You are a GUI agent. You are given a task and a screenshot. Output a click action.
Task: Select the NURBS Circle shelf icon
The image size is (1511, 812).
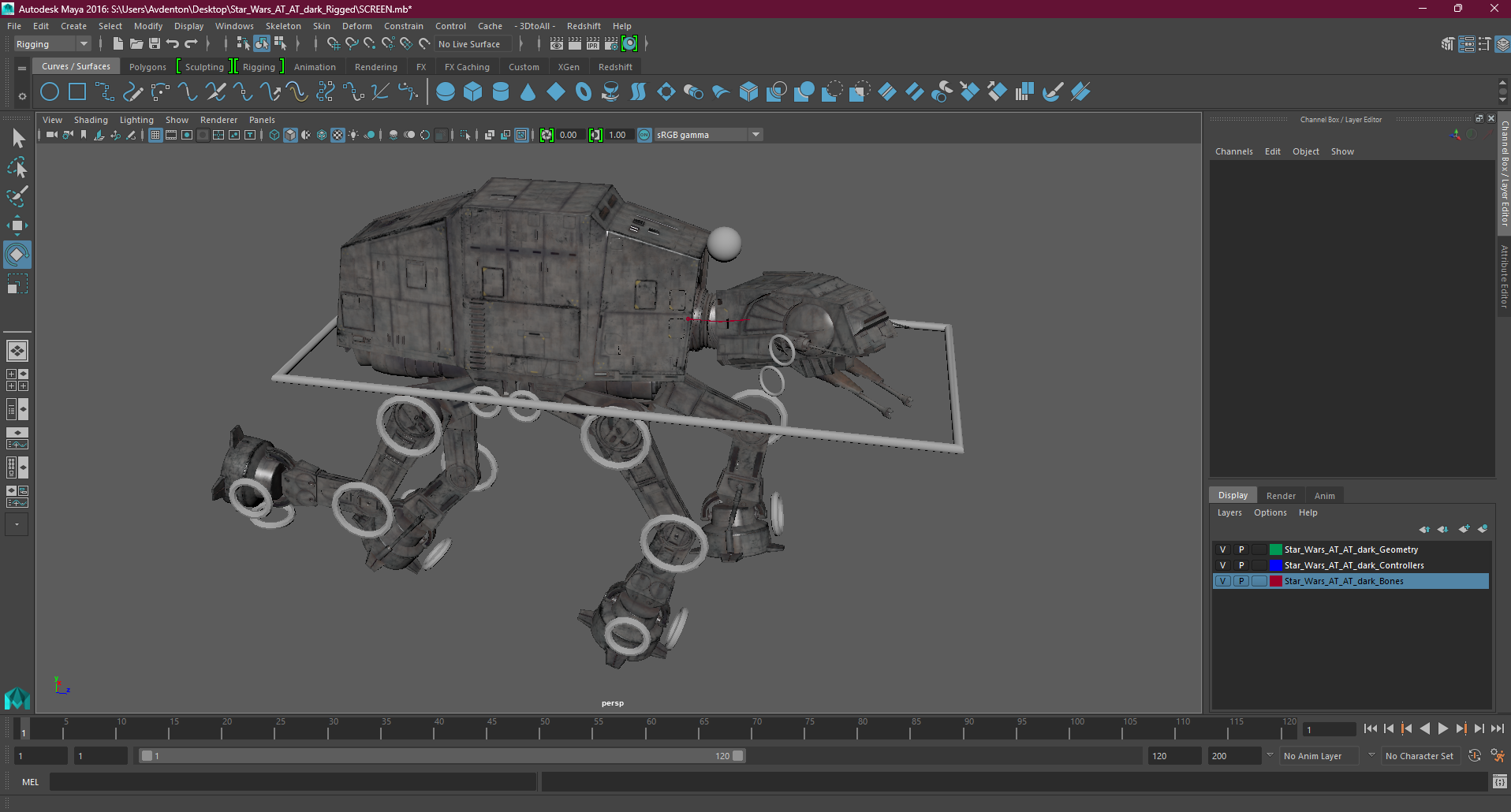50,92
